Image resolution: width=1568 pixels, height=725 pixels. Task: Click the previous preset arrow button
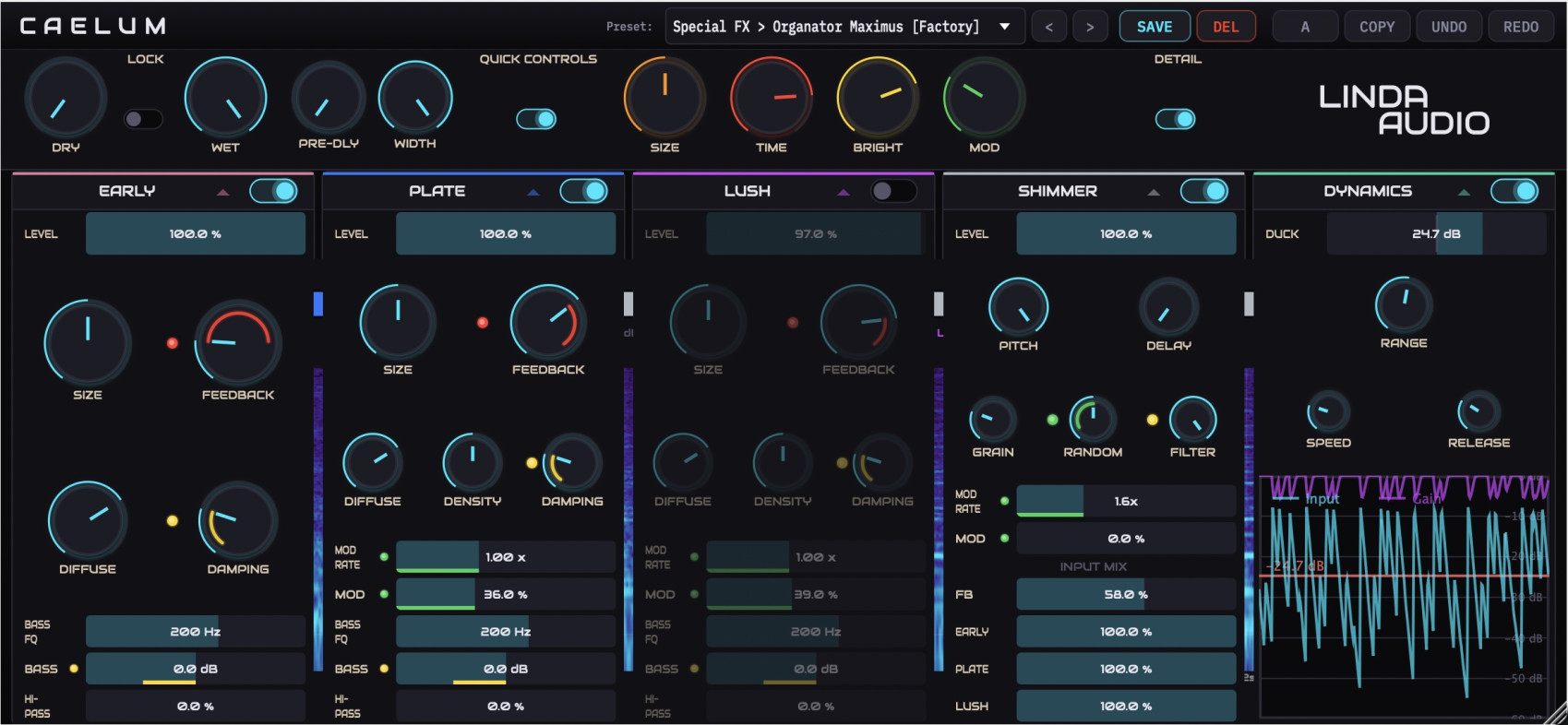1048,27
